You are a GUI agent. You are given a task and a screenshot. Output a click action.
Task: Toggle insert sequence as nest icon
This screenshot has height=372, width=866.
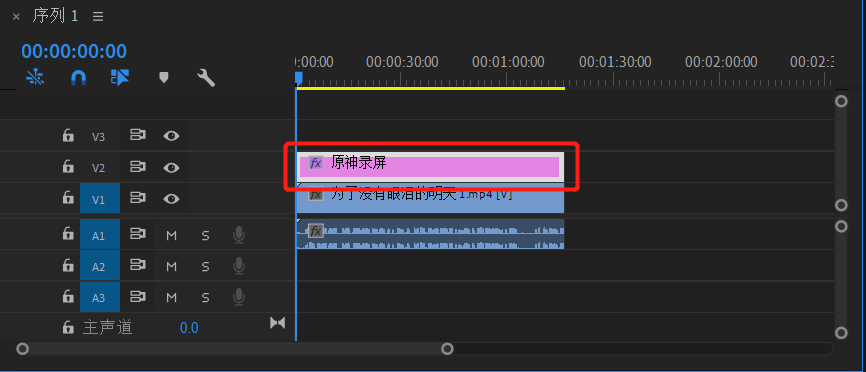(35, 77)
